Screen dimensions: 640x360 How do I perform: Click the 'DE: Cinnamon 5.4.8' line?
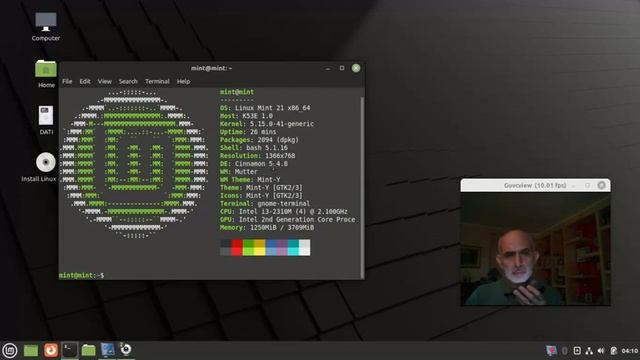[253, 164]
